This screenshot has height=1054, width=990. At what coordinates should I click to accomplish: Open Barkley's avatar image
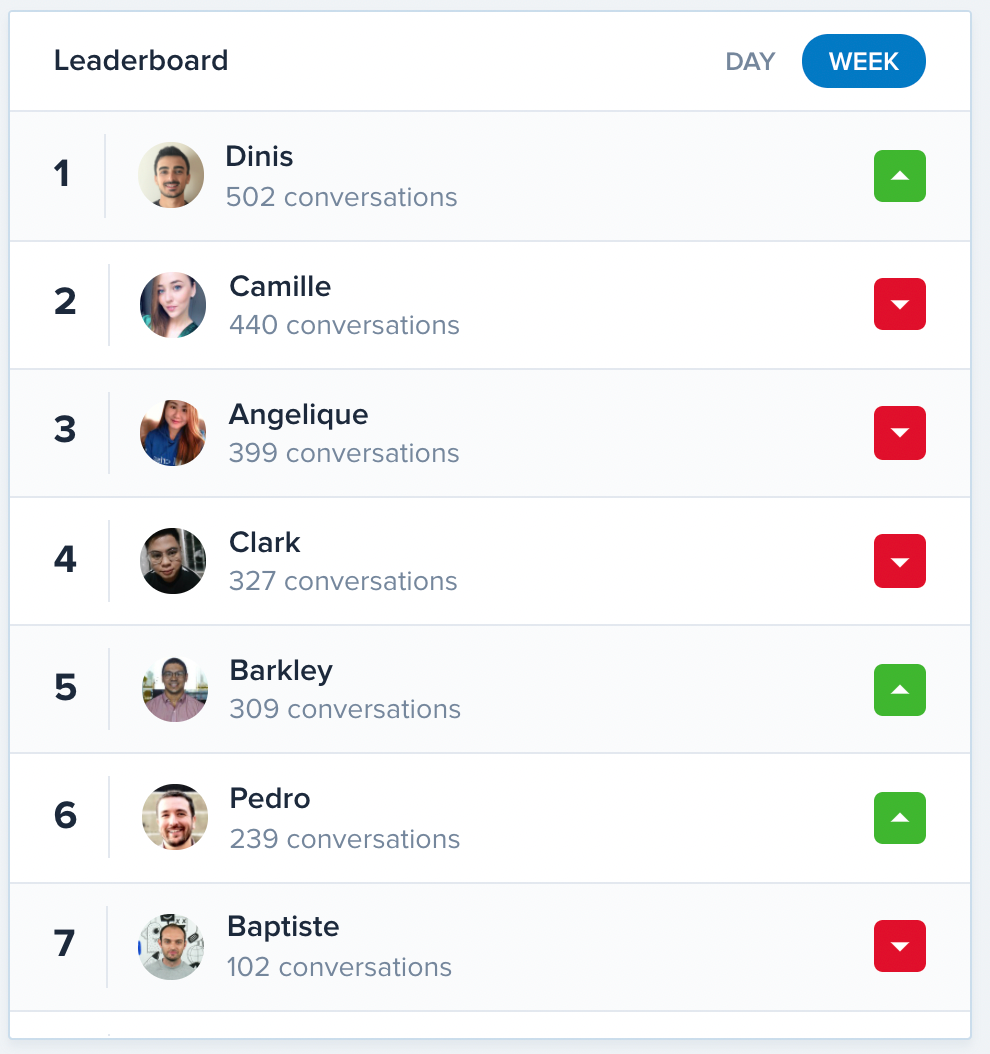[x=175, y=689]
